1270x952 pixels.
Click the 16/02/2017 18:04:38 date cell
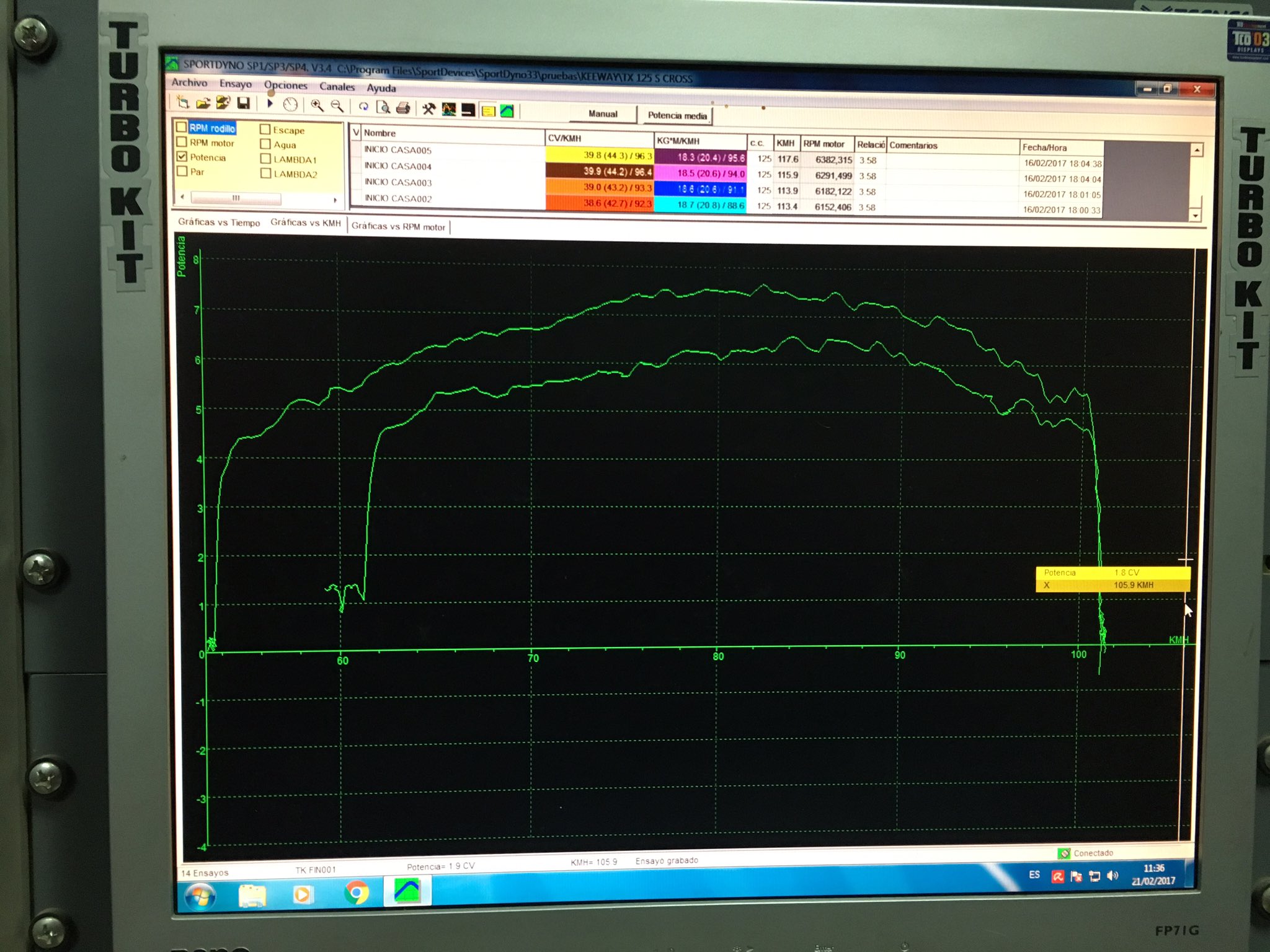[1062, 164]
